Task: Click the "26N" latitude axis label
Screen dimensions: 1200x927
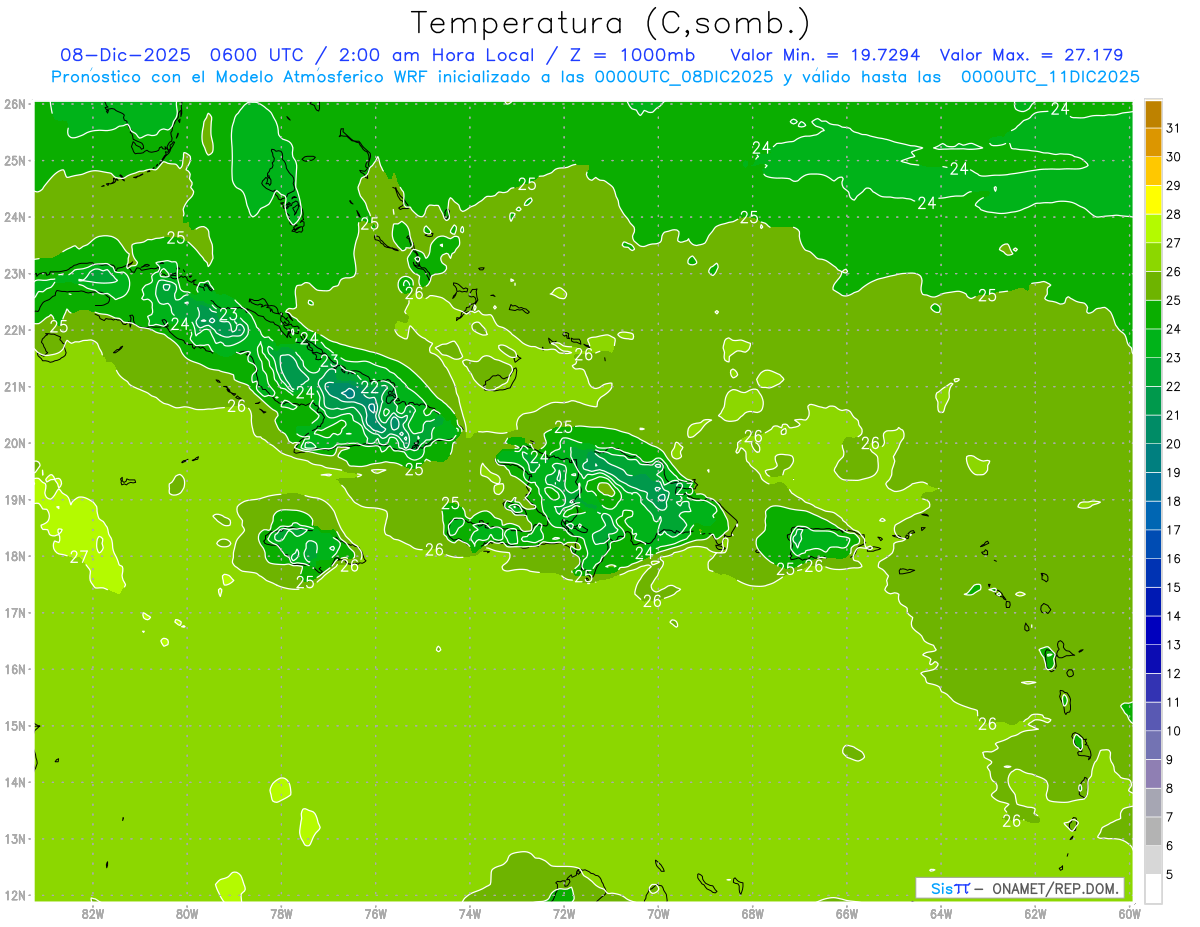Action: 14,104
